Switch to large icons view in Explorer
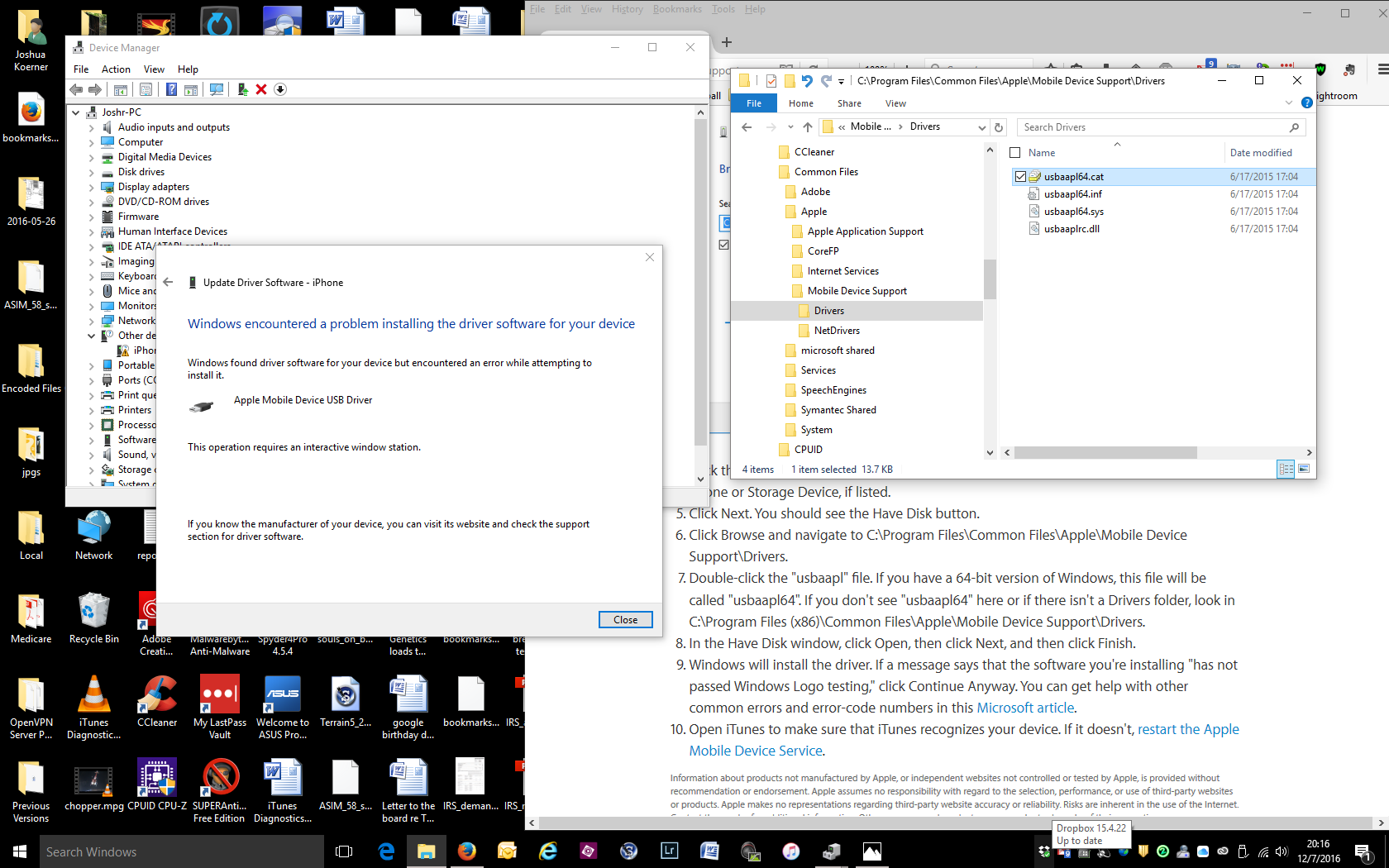 tap(1304, 469)
